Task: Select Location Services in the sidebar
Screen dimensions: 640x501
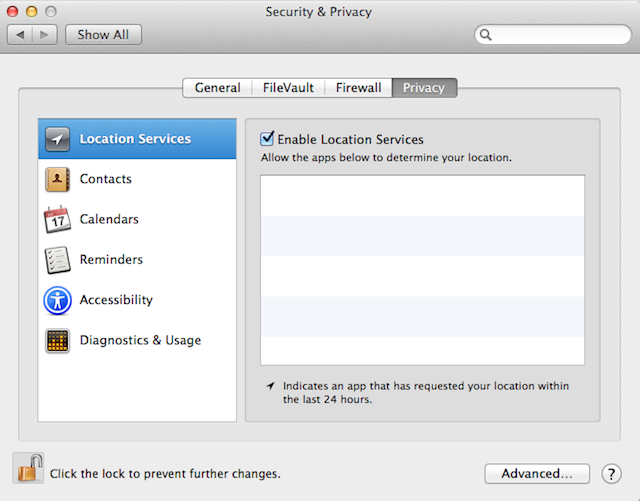Action: [x=137, y=139]
